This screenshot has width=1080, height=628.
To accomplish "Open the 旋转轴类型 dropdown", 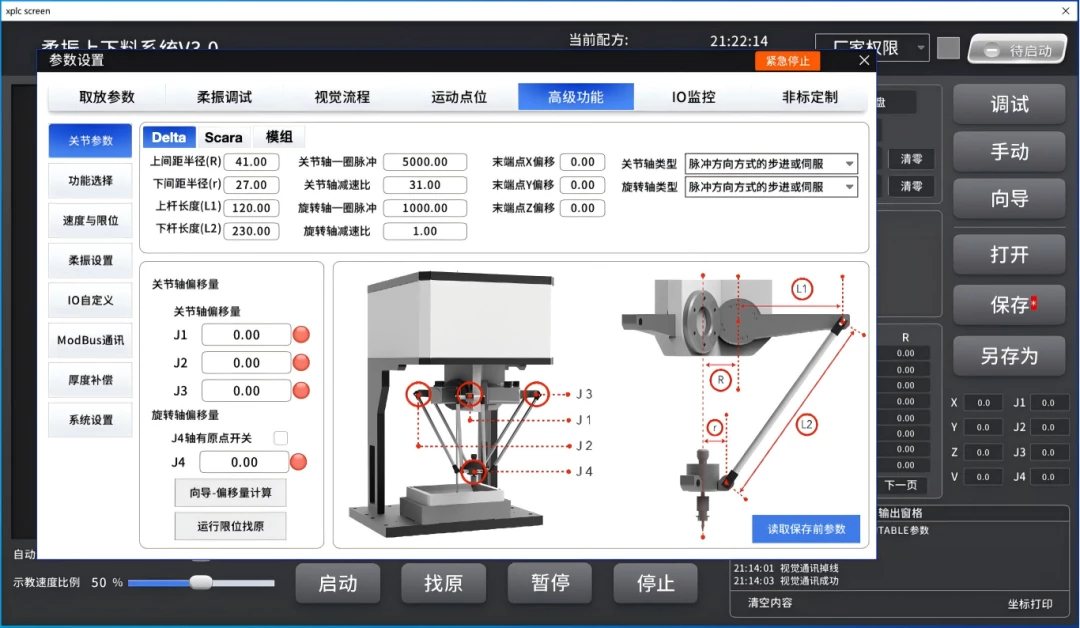I will (771, 187).
